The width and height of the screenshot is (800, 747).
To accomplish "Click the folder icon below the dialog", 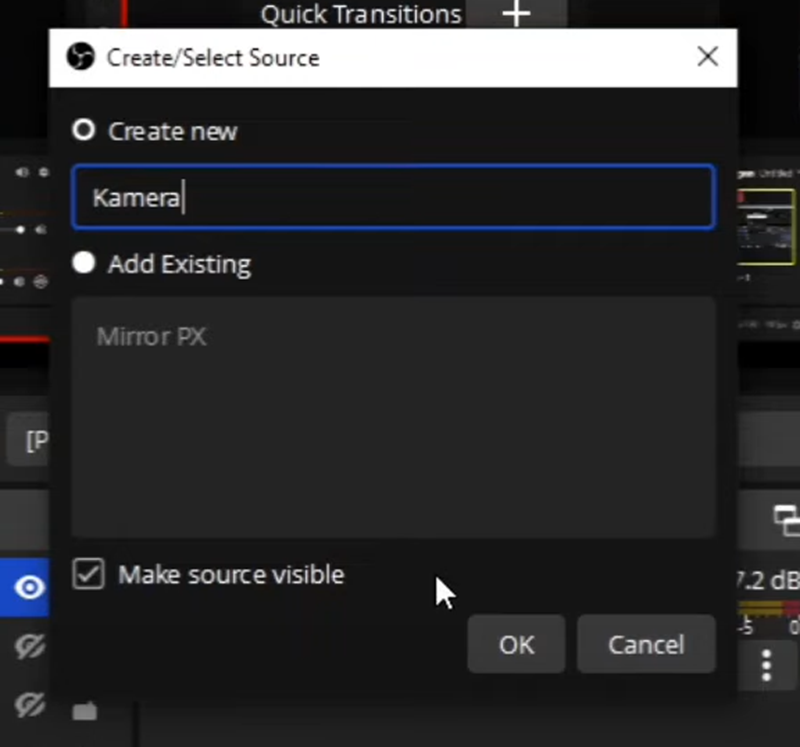I will coord(85,711).
